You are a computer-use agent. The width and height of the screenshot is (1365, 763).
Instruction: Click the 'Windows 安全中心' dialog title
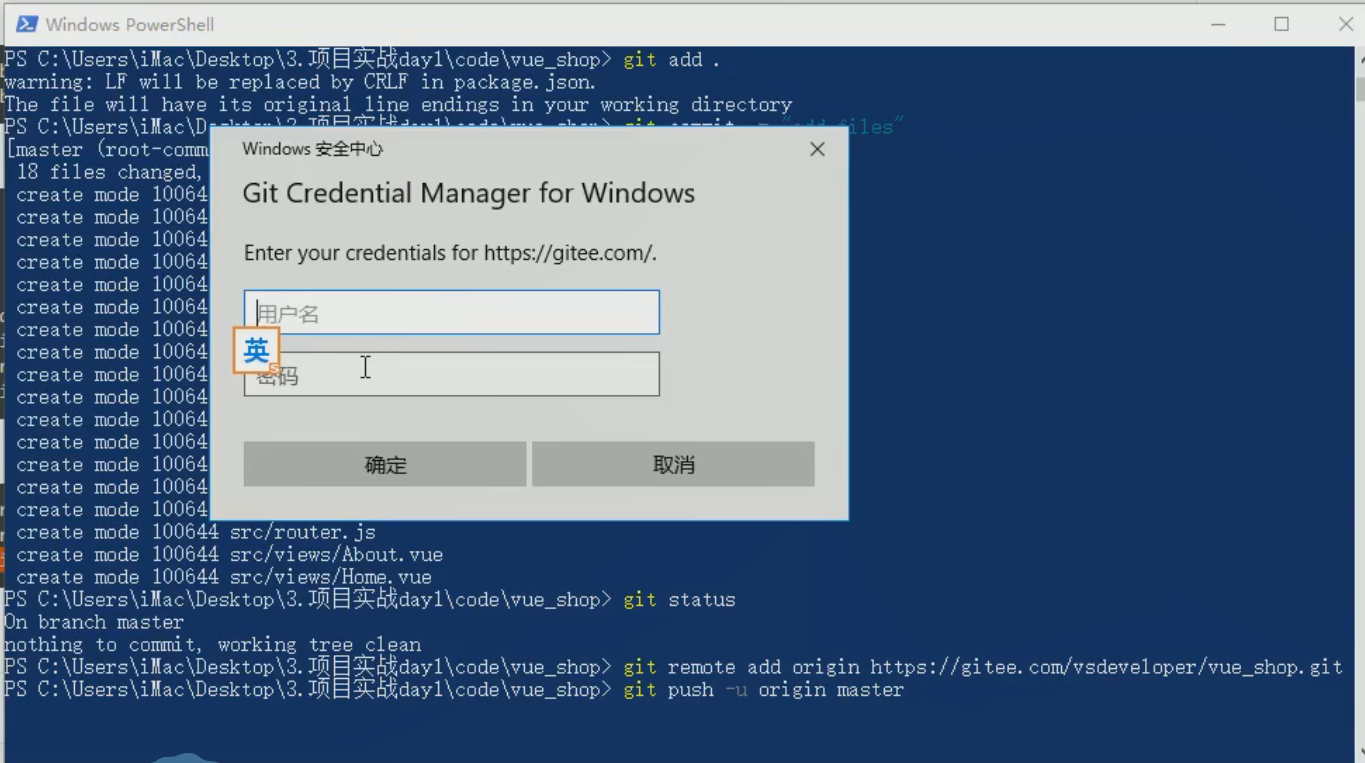tap(313, 149)
